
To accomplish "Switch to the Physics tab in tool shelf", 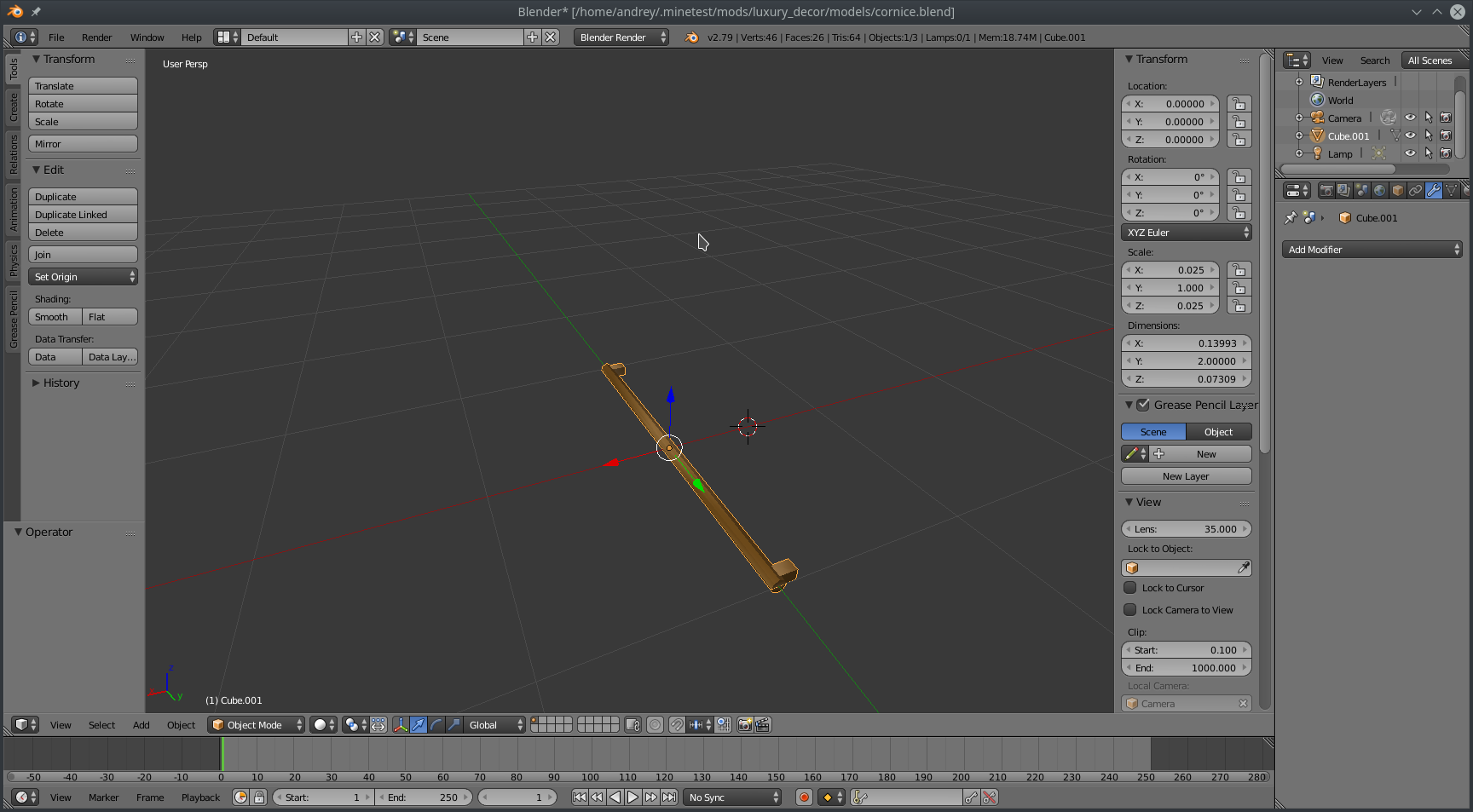I will coord(13,261).
